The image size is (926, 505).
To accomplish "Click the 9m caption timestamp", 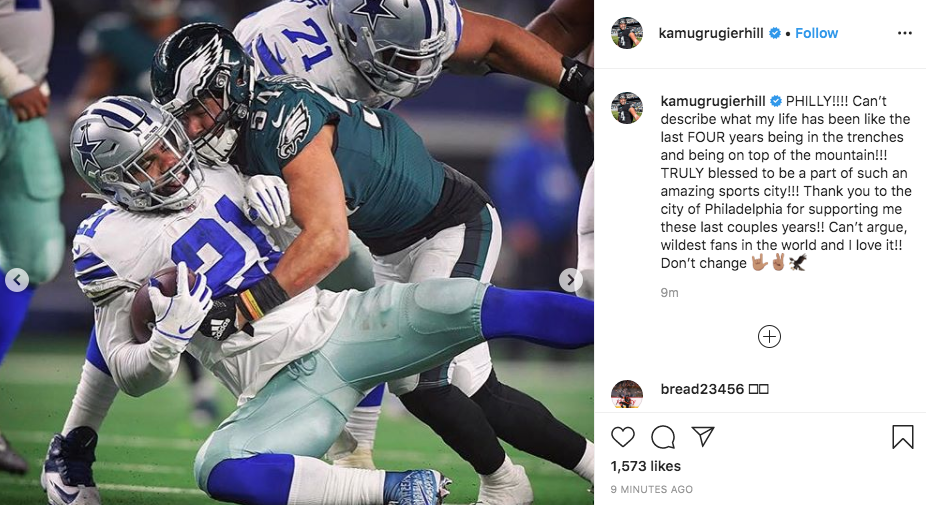I will pyautogui.click(x=669, y=292).
